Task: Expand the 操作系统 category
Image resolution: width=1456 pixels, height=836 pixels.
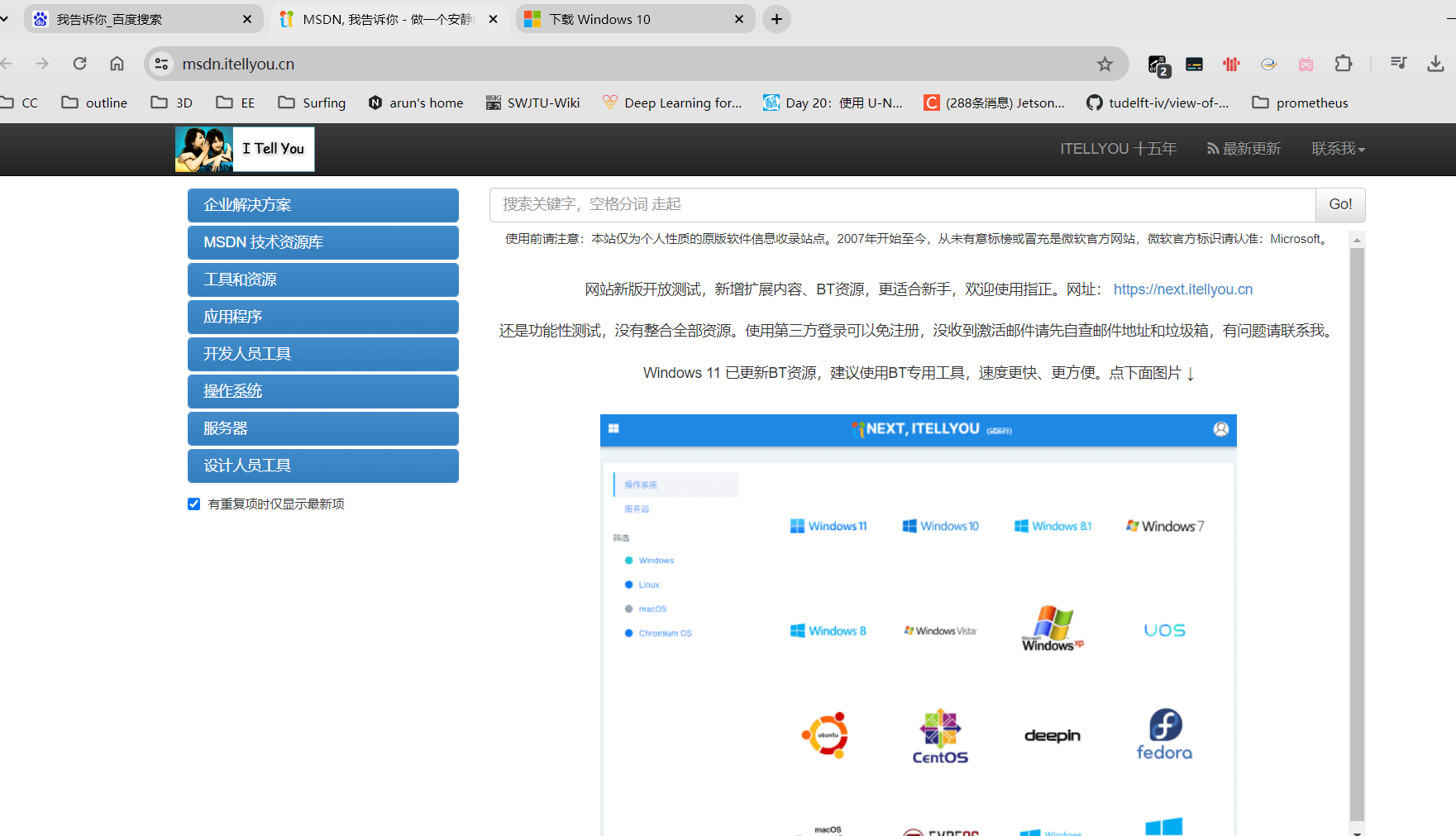Action: point(323,391)
